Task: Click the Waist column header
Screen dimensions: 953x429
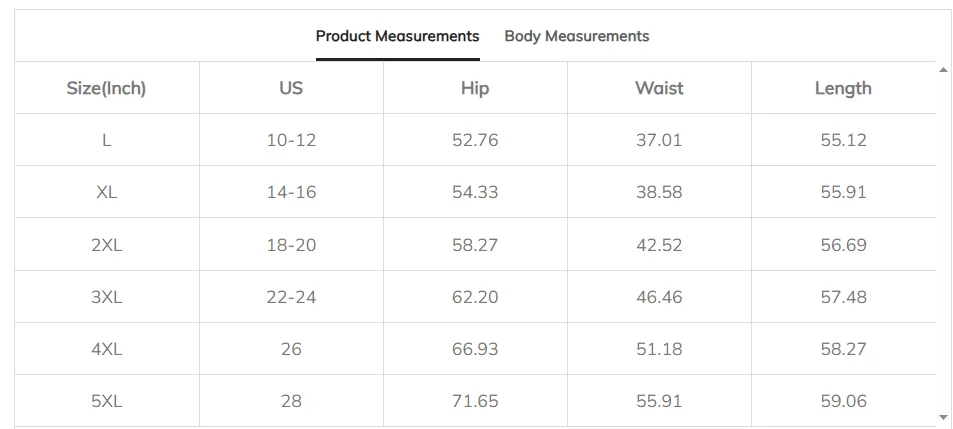Action: tap(659, 88)
